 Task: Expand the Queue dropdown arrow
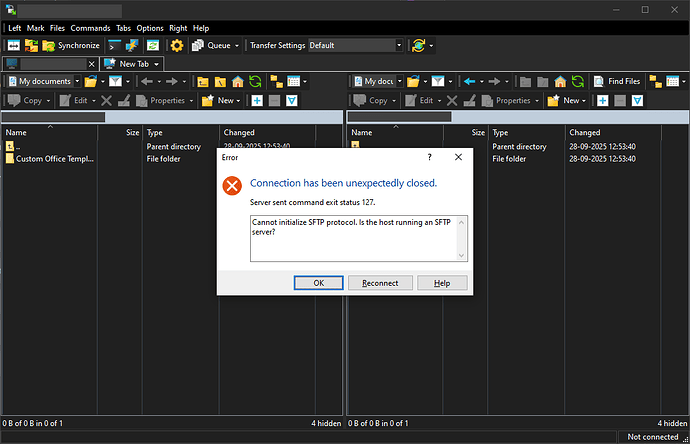tap(238, 45)
